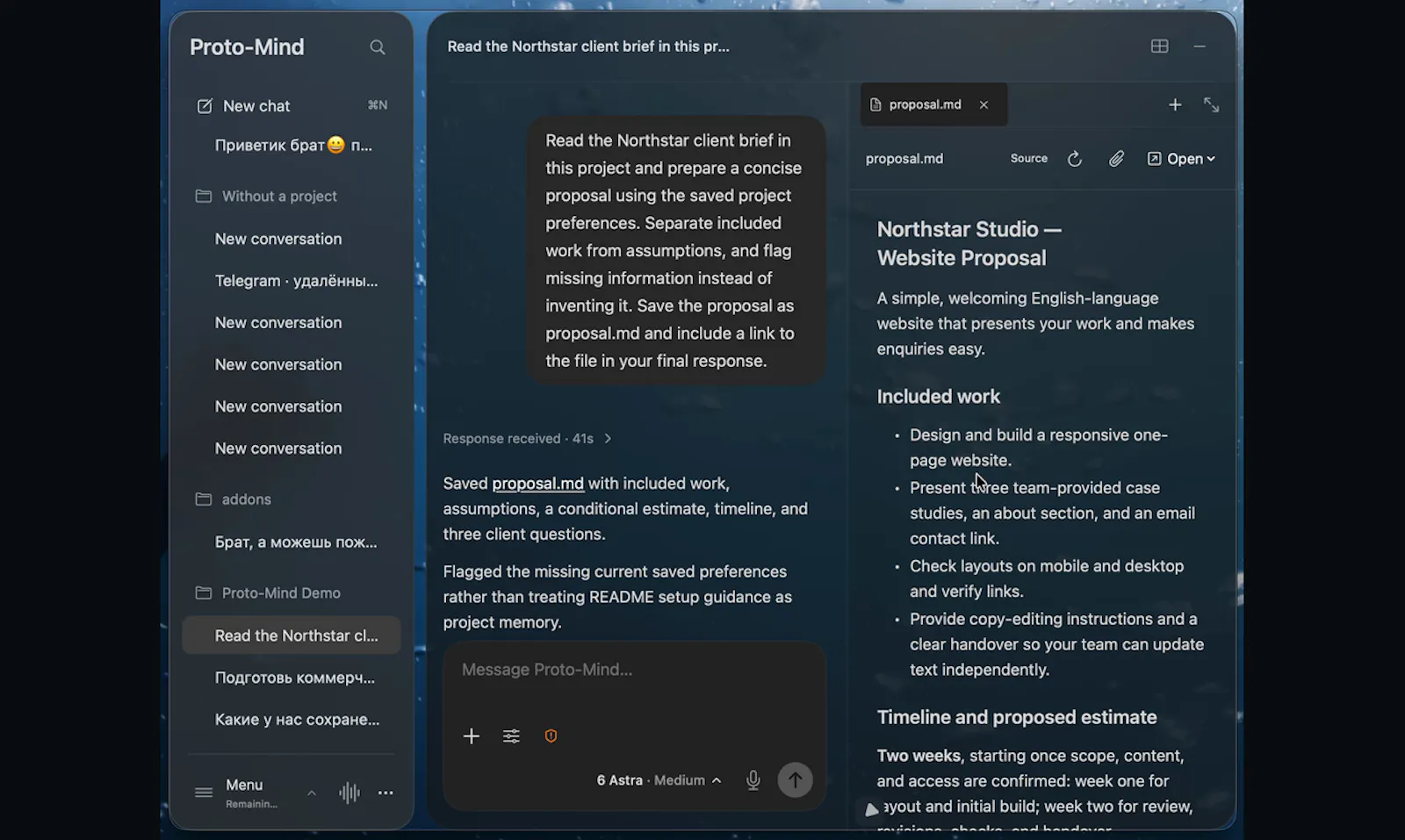Open the Приветик брат conversation

pyautogui.click(x=293, y=146)
